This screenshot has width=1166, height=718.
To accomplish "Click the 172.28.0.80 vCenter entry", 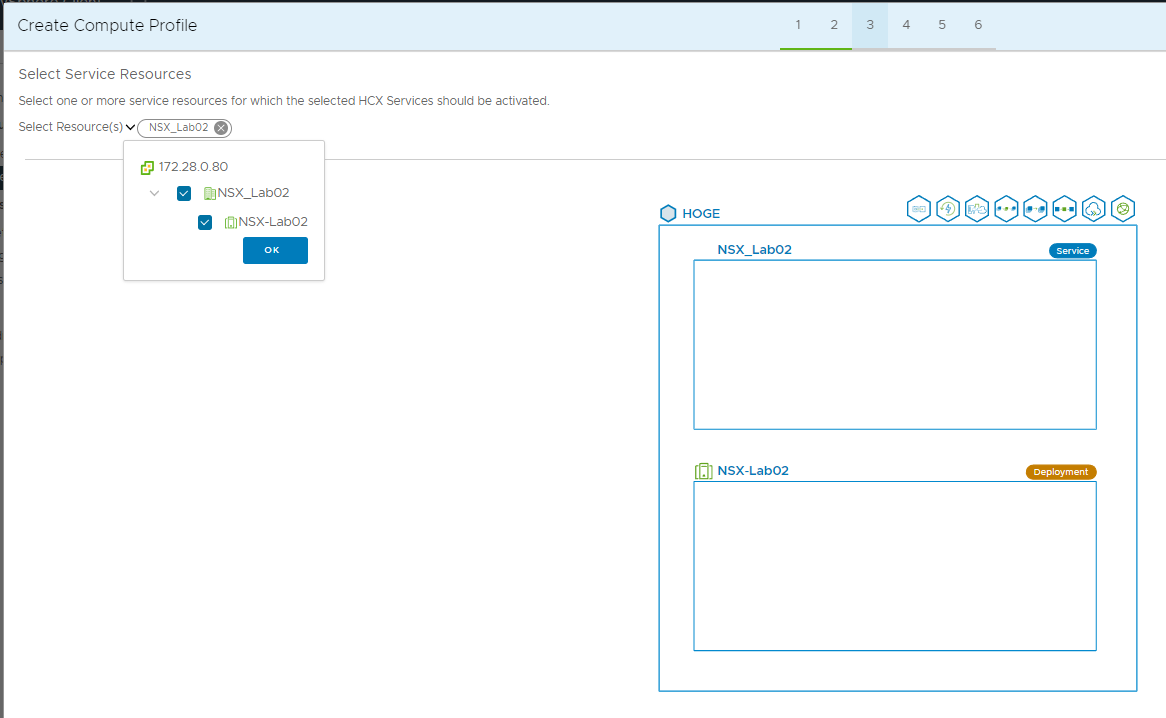I will [193, 166].
